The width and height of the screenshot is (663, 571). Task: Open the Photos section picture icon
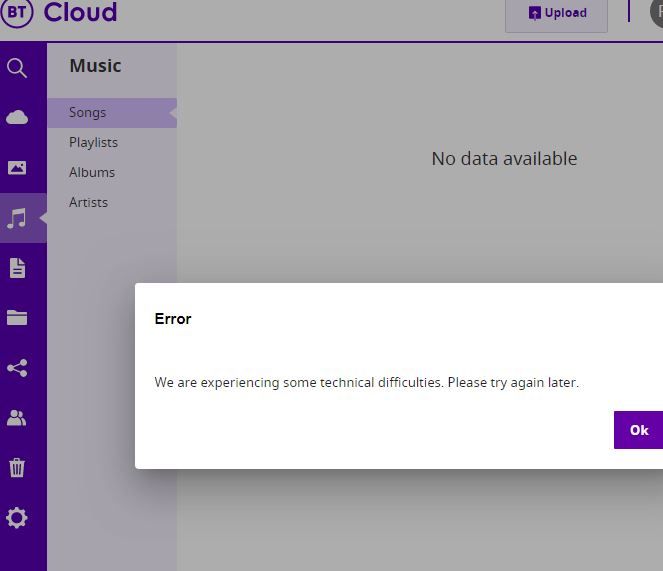(x=17, y=168)
